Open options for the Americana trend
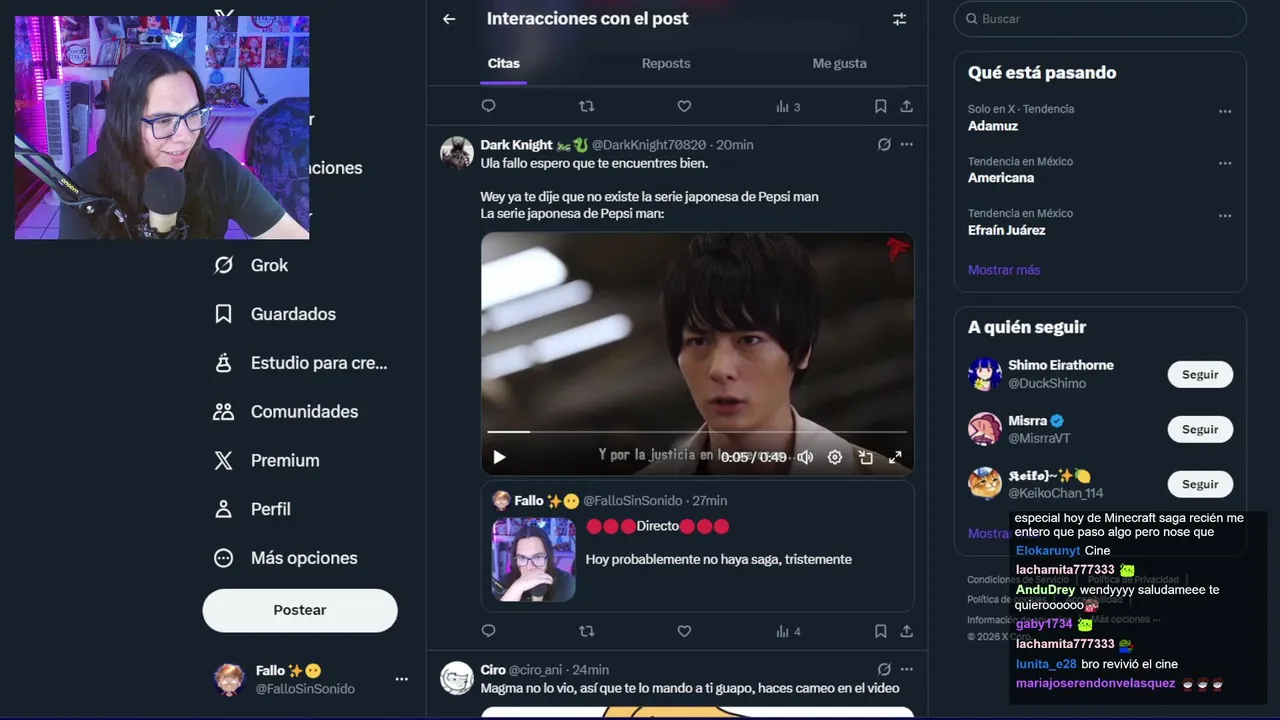 (x=1225, y=163)
